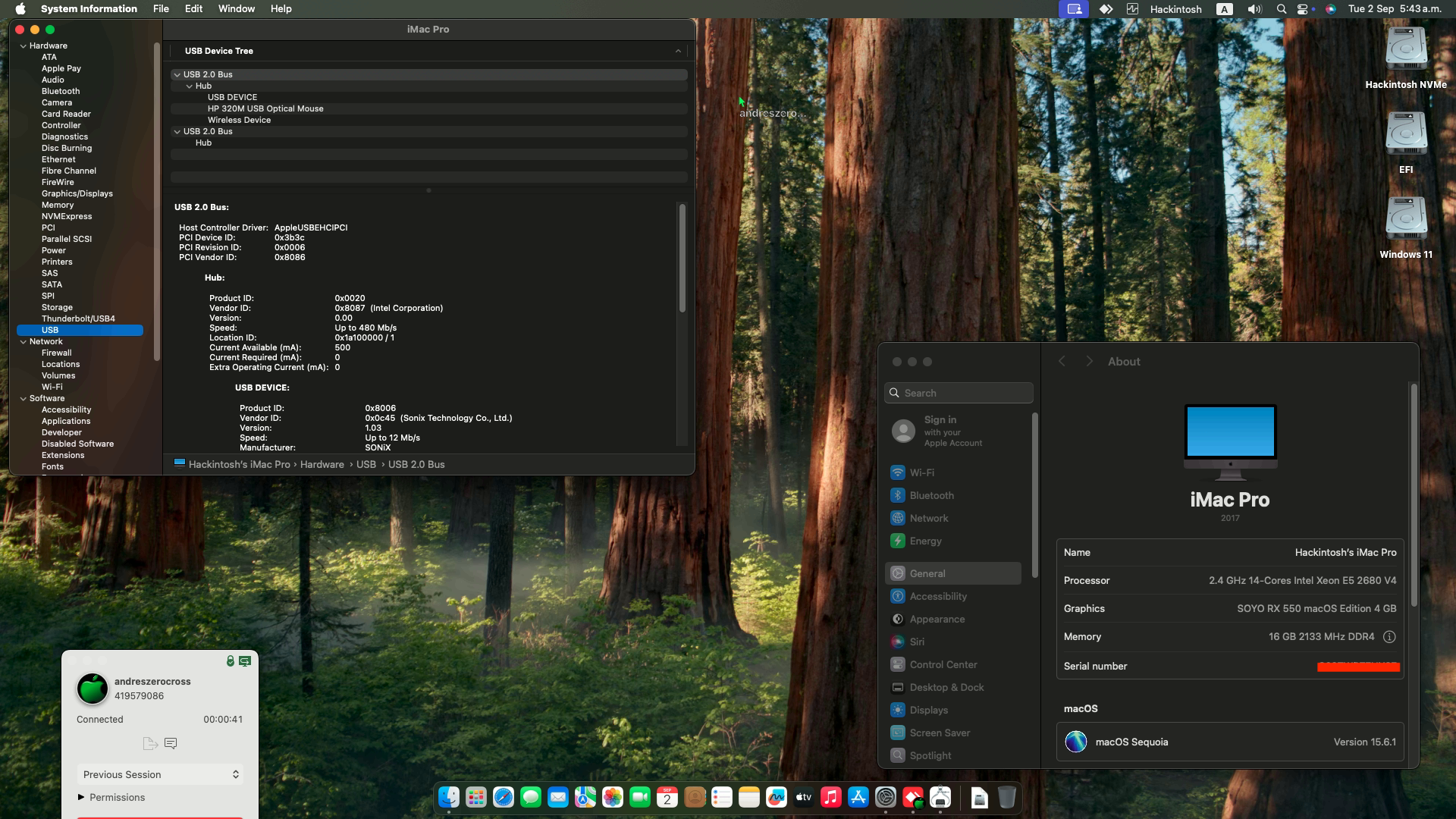Click the System Settings search field
Screen dimensions: 1456x819
point(959,393)
